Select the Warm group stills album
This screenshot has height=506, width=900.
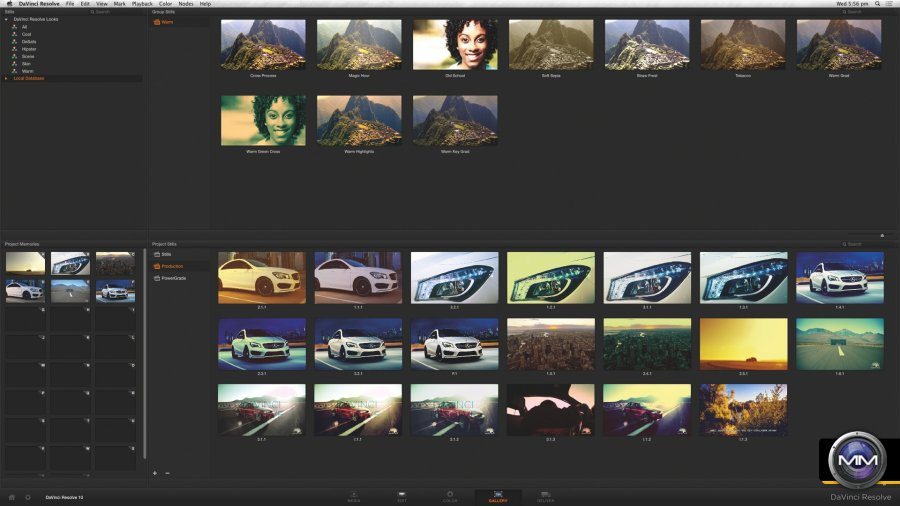166,21
